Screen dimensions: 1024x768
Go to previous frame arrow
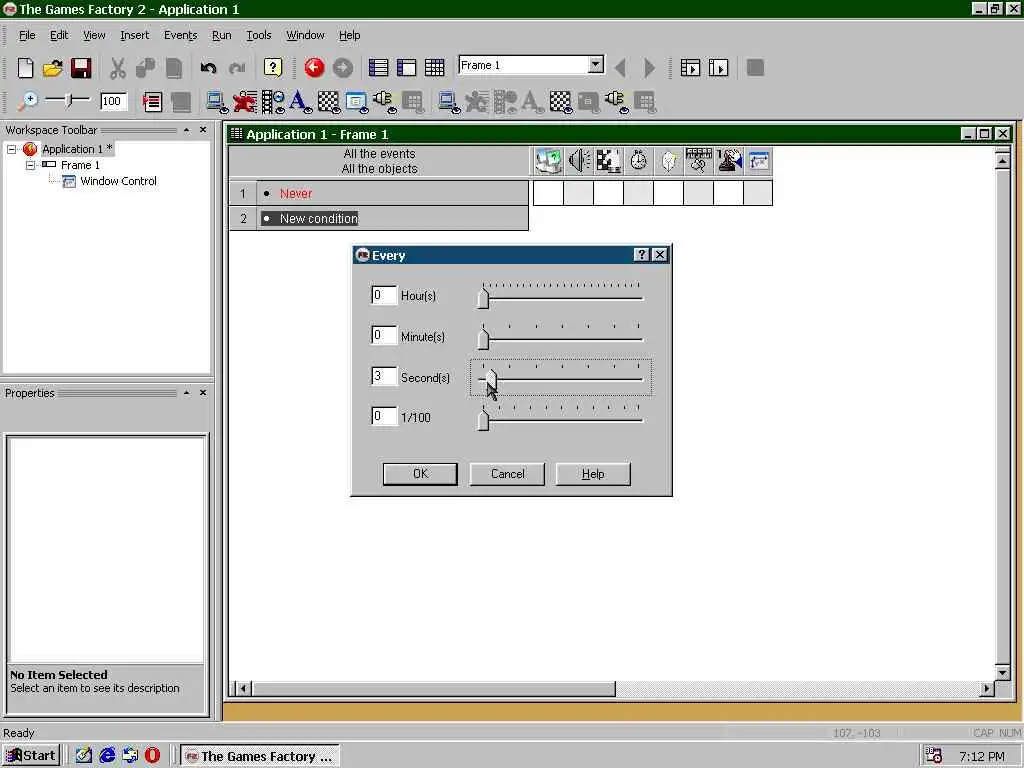pos(620,68)
